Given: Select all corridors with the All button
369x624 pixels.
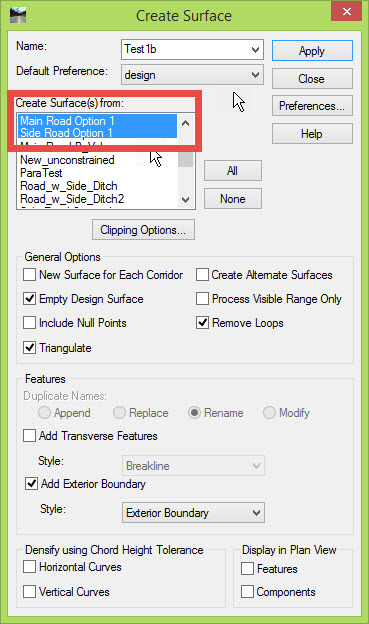Looking at the screenshot, I should click(x=233, y=171).
